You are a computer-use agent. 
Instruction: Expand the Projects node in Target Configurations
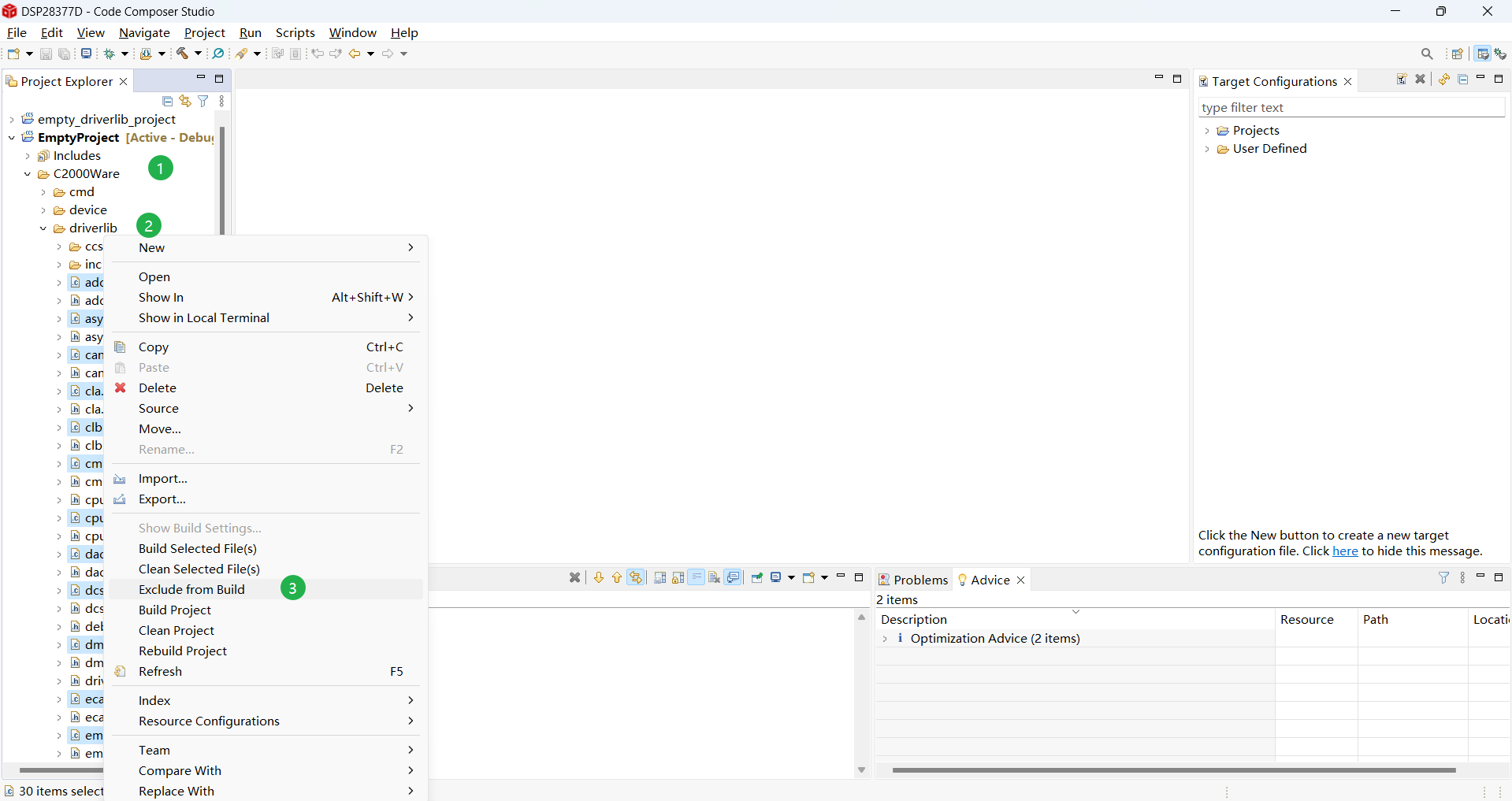tap(1206, 131)
